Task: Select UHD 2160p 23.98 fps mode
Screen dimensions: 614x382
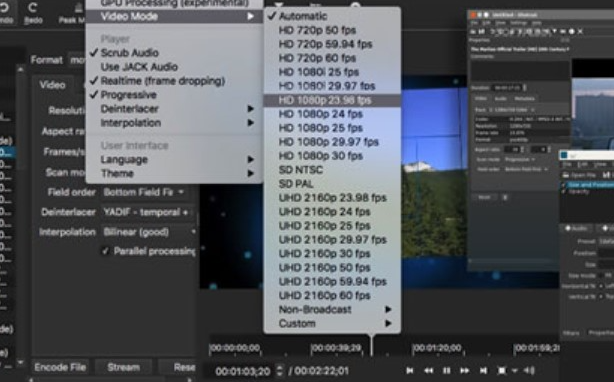Action: (332, 198)
